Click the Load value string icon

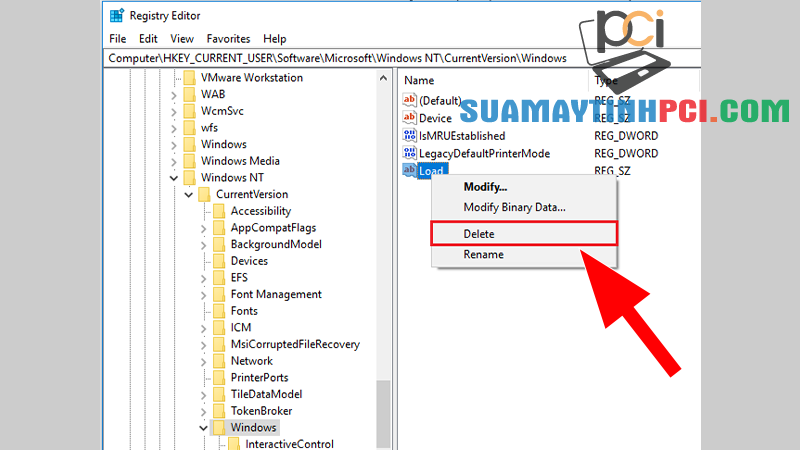pos(409,170)
